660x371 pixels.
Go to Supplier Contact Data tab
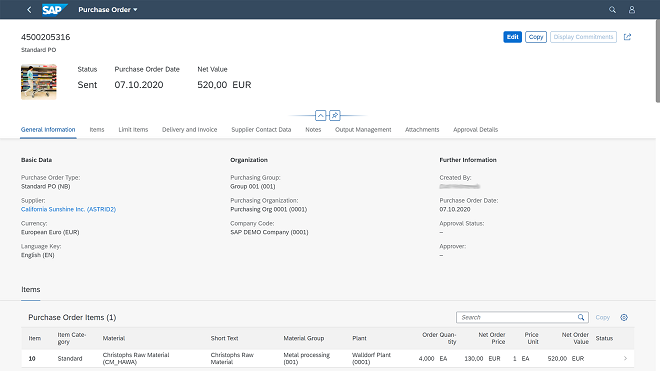click(x=261, y=130)
